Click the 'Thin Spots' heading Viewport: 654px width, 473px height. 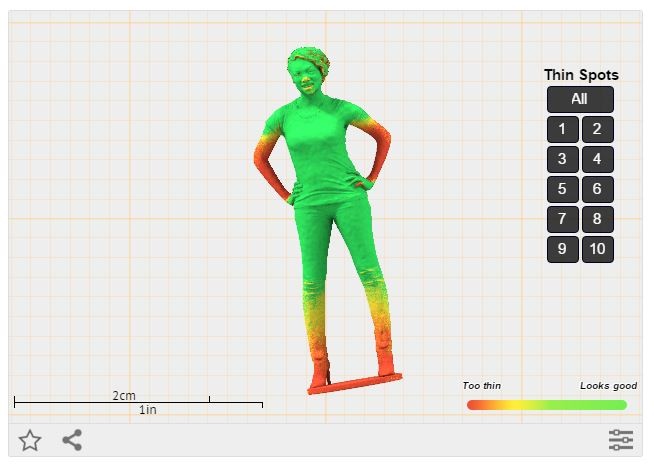pyautogui.click(x=581, y=75)
